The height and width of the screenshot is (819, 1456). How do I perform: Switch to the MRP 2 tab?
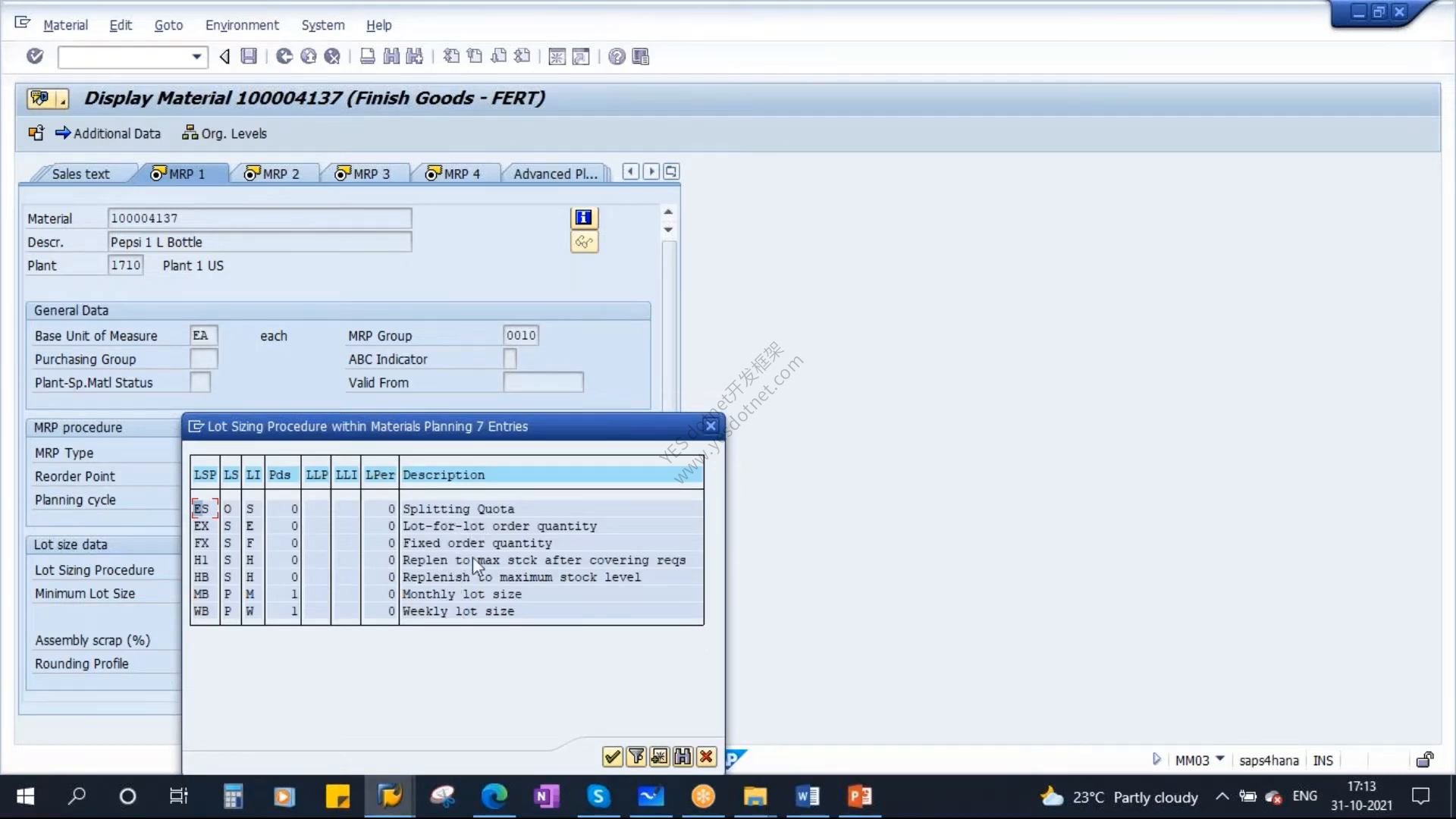272,174
